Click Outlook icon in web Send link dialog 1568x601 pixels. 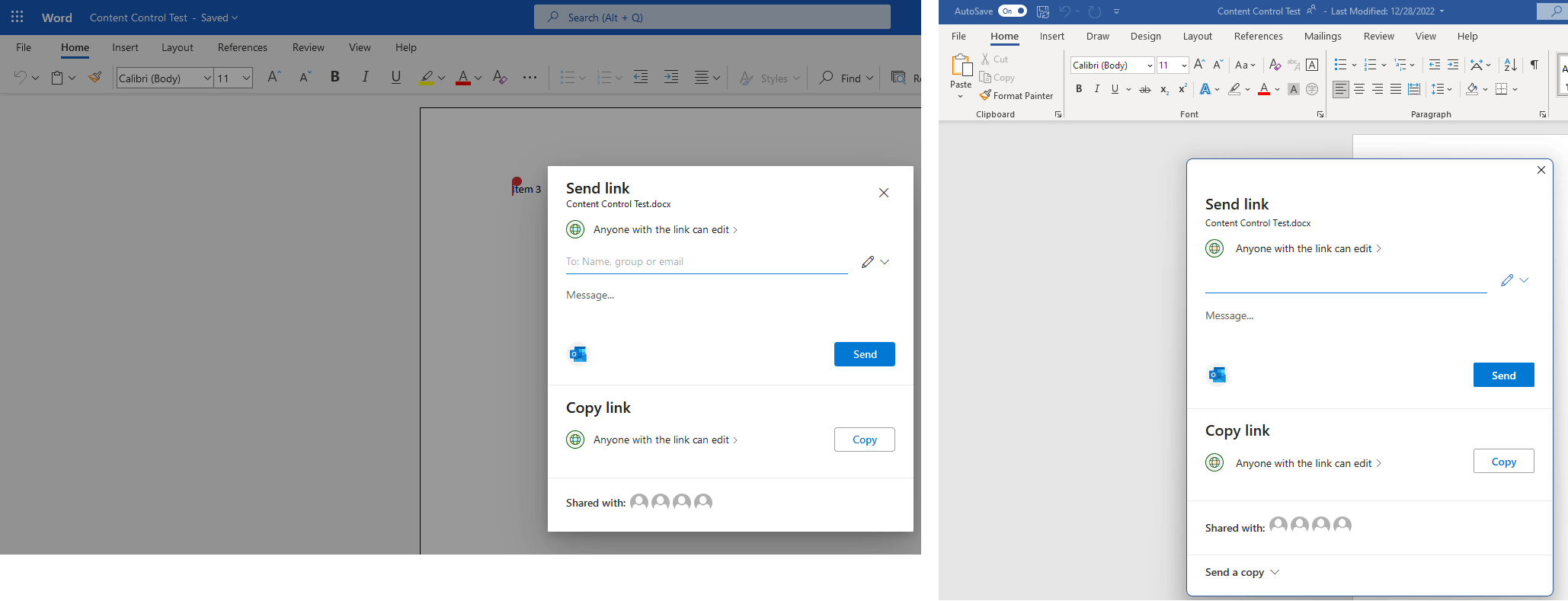(578, 354)
